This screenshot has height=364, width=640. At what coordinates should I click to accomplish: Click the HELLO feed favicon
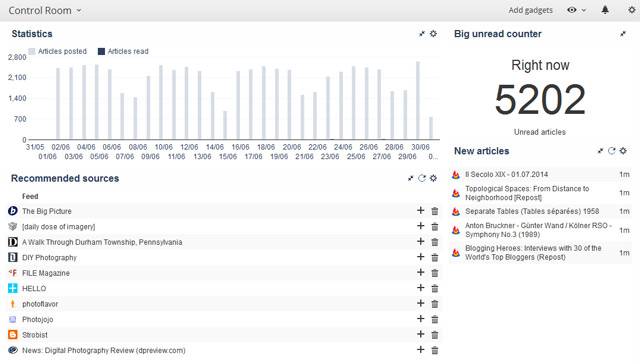click(x=13, y=288)
